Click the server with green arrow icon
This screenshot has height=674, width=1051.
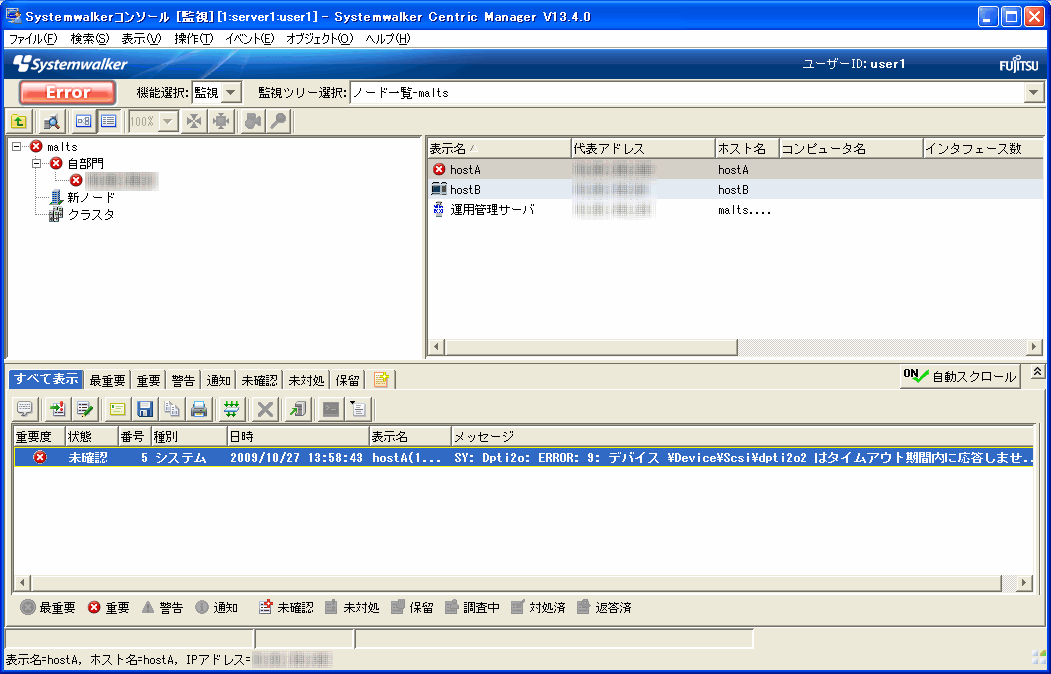point(298,409)
